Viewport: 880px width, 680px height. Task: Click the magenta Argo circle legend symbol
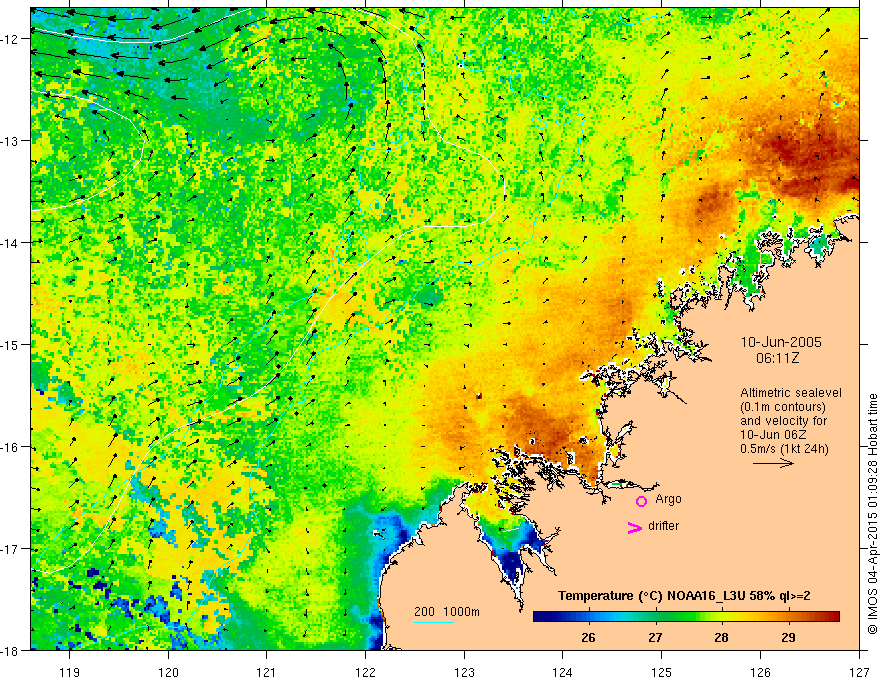641,501
